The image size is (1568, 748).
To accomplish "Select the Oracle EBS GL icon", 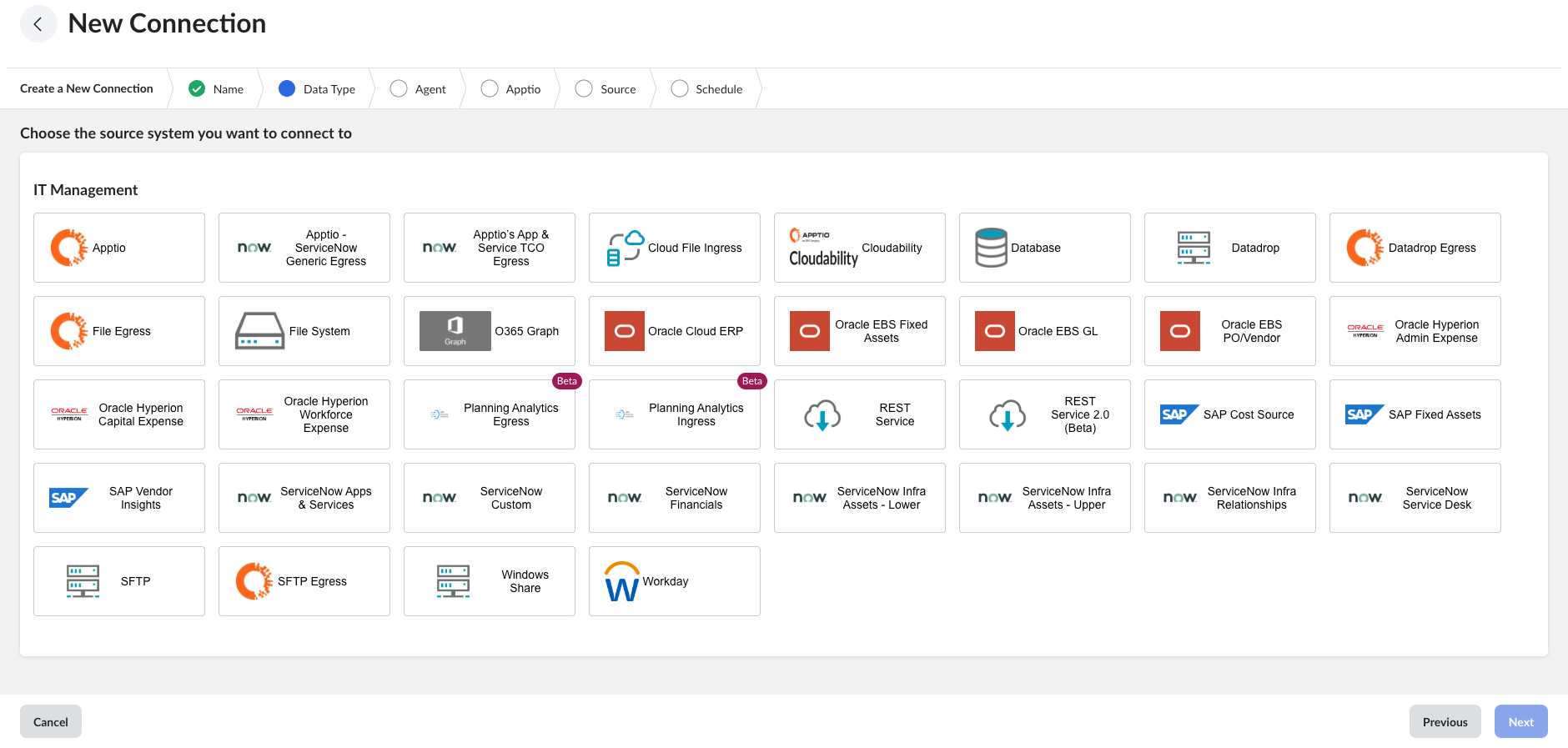I will click(x=995, y=331).
